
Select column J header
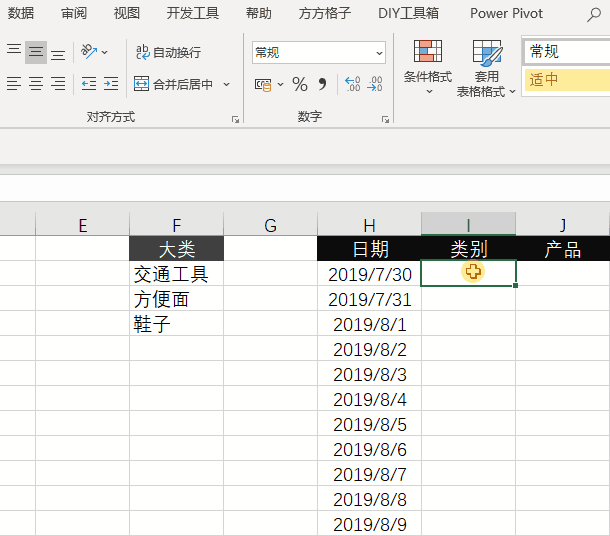pyautogui.click(x=563, y=224)
